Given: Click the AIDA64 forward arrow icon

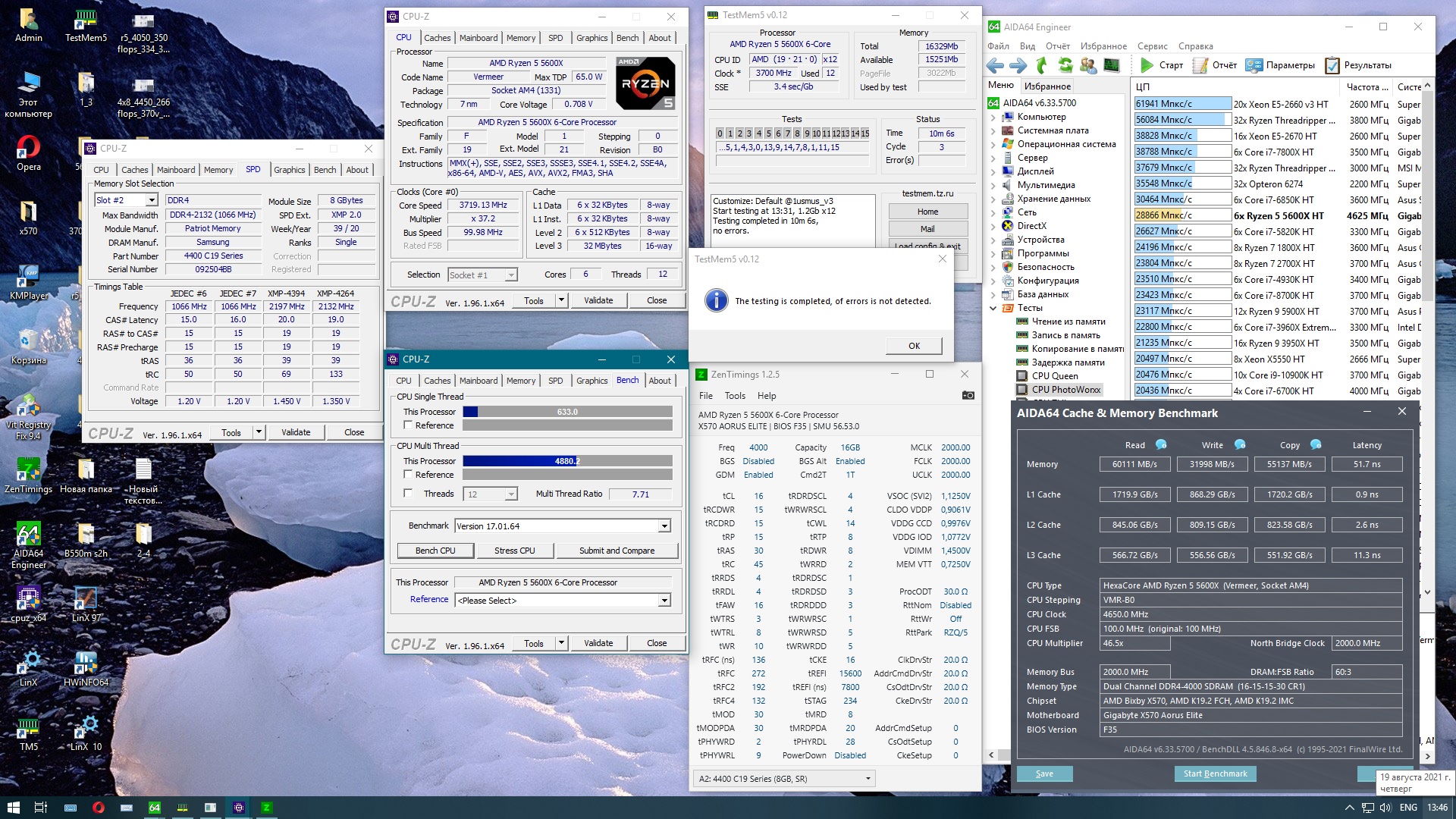Looking at the screenshot, I should tap(1018, 66).
